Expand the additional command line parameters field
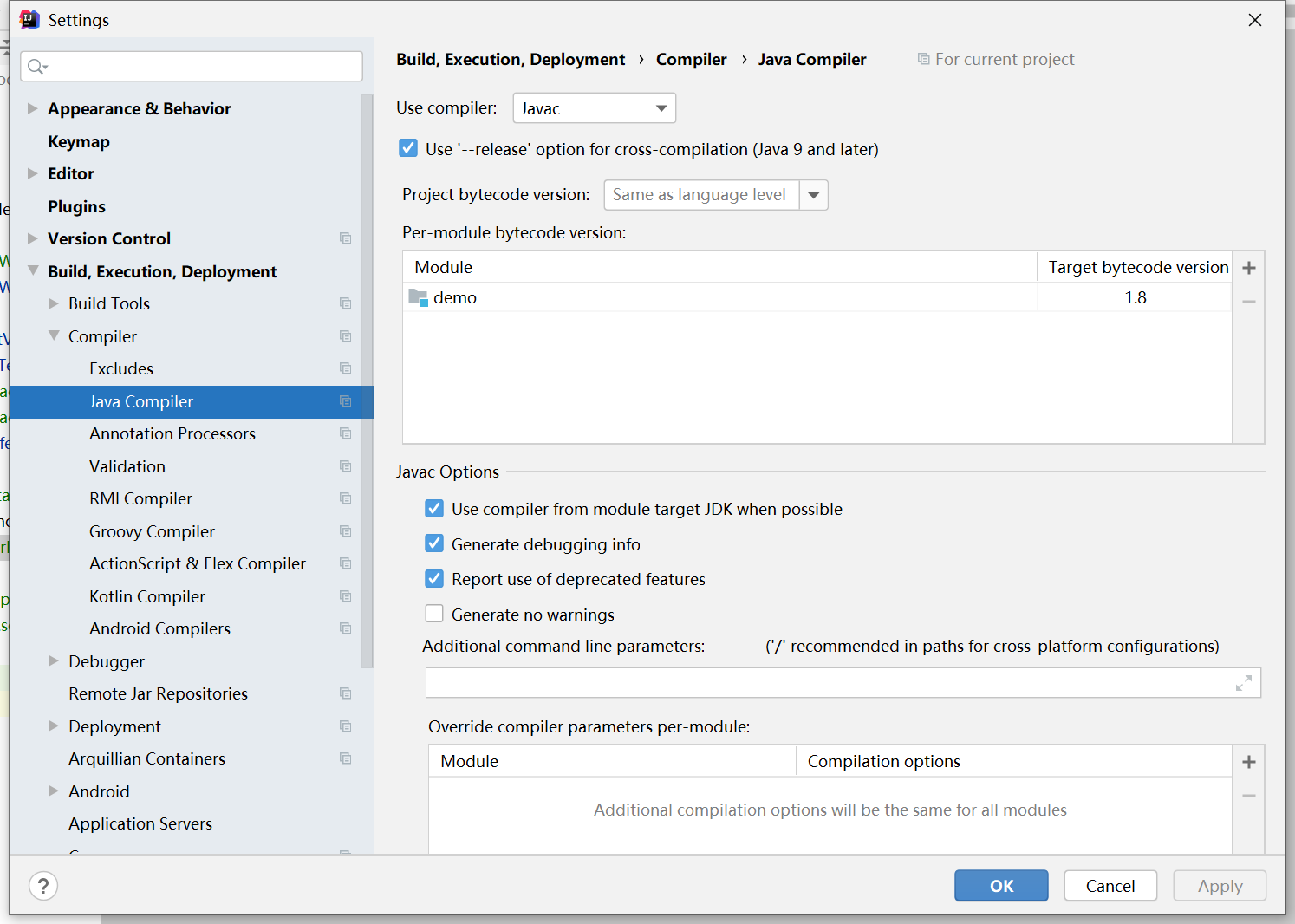 [1244, 683]
